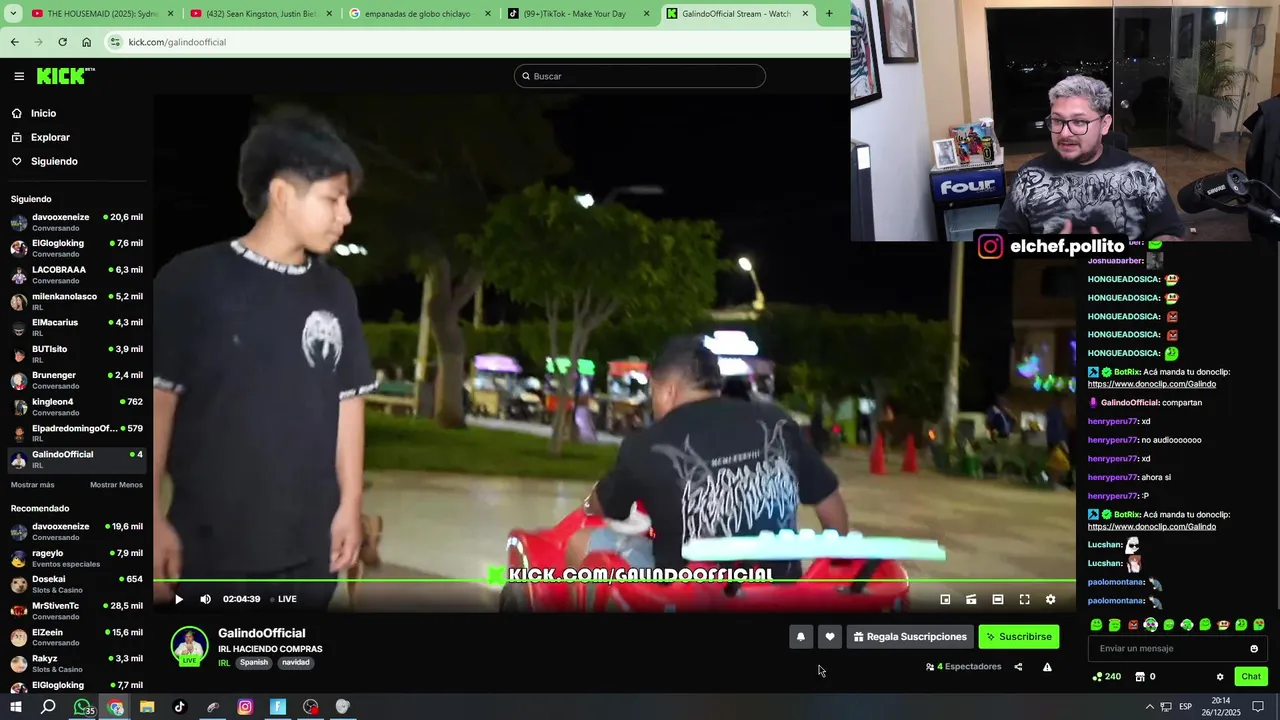Enable picture-in-picture mini player
1280x720 pixels.
945,599
